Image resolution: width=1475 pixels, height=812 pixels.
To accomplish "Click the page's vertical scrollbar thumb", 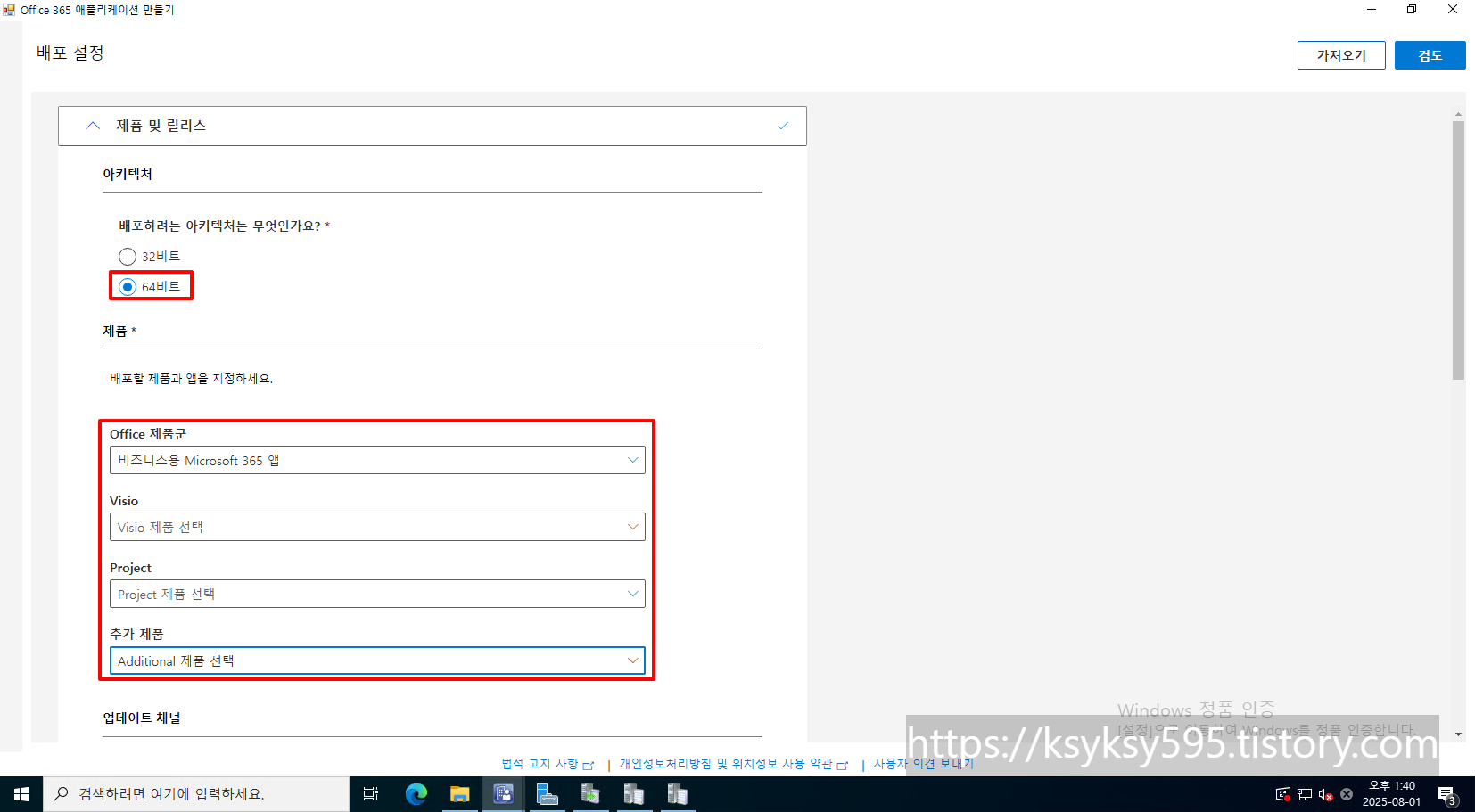I will (x=1458, y=250).
